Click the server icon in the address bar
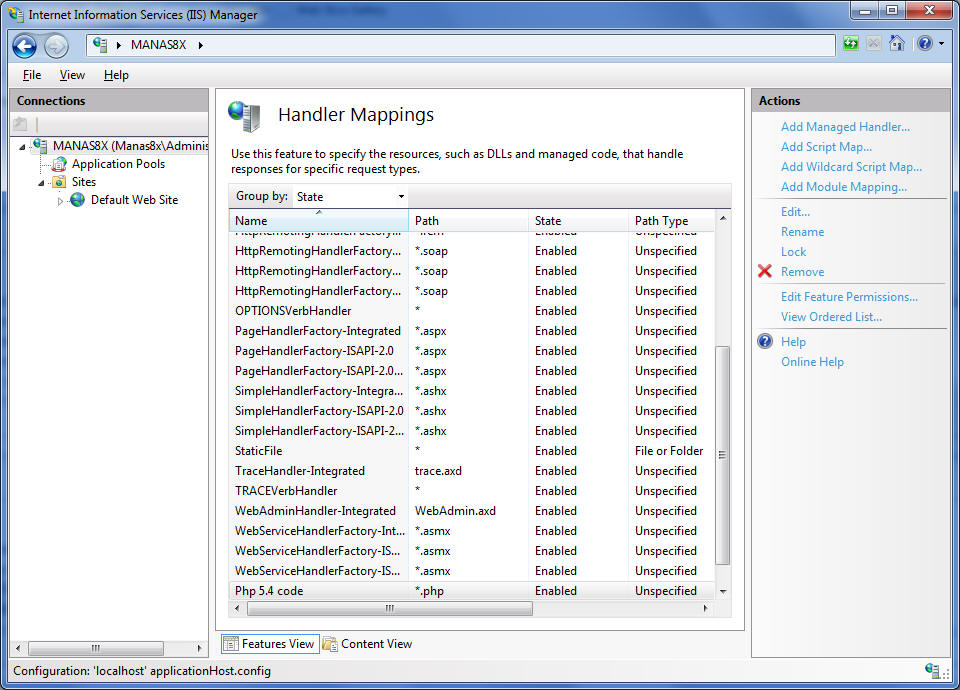The image size is (960, 690). coord(100,45)
